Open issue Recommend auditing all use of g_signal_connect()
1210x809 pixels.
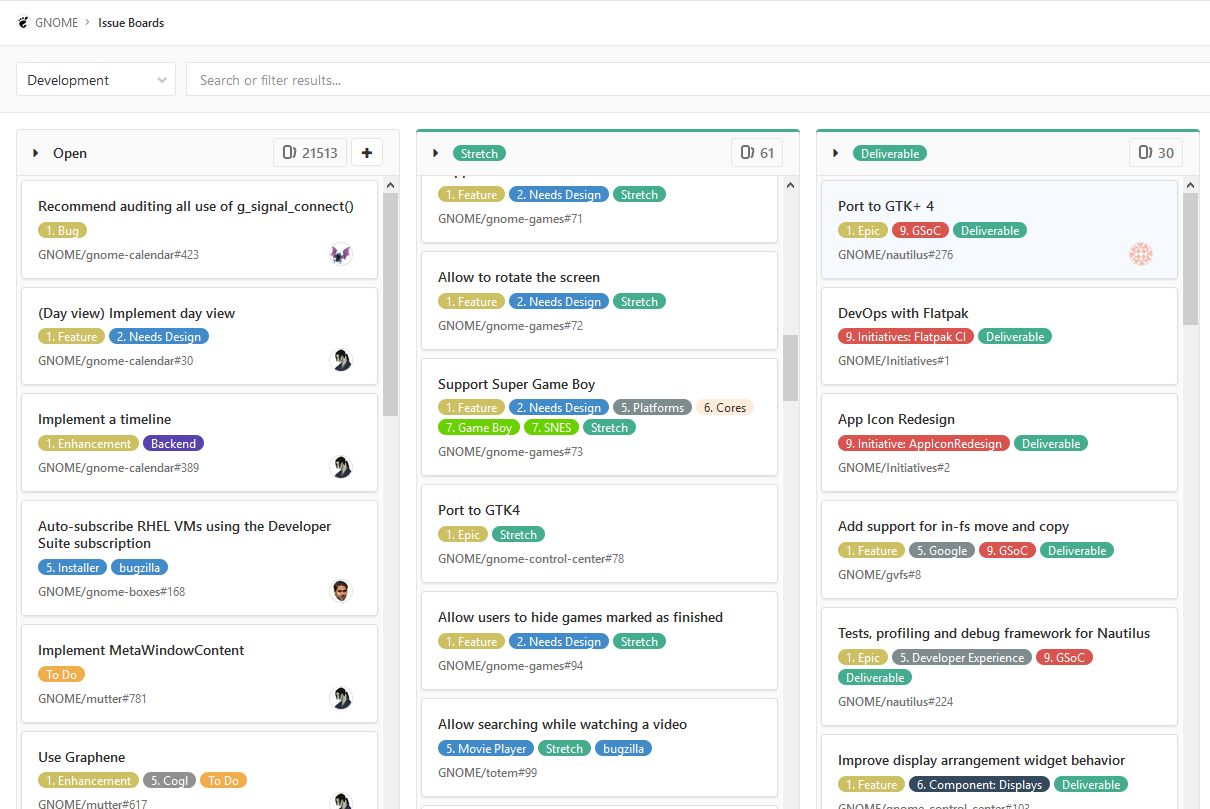click(196, 206)
